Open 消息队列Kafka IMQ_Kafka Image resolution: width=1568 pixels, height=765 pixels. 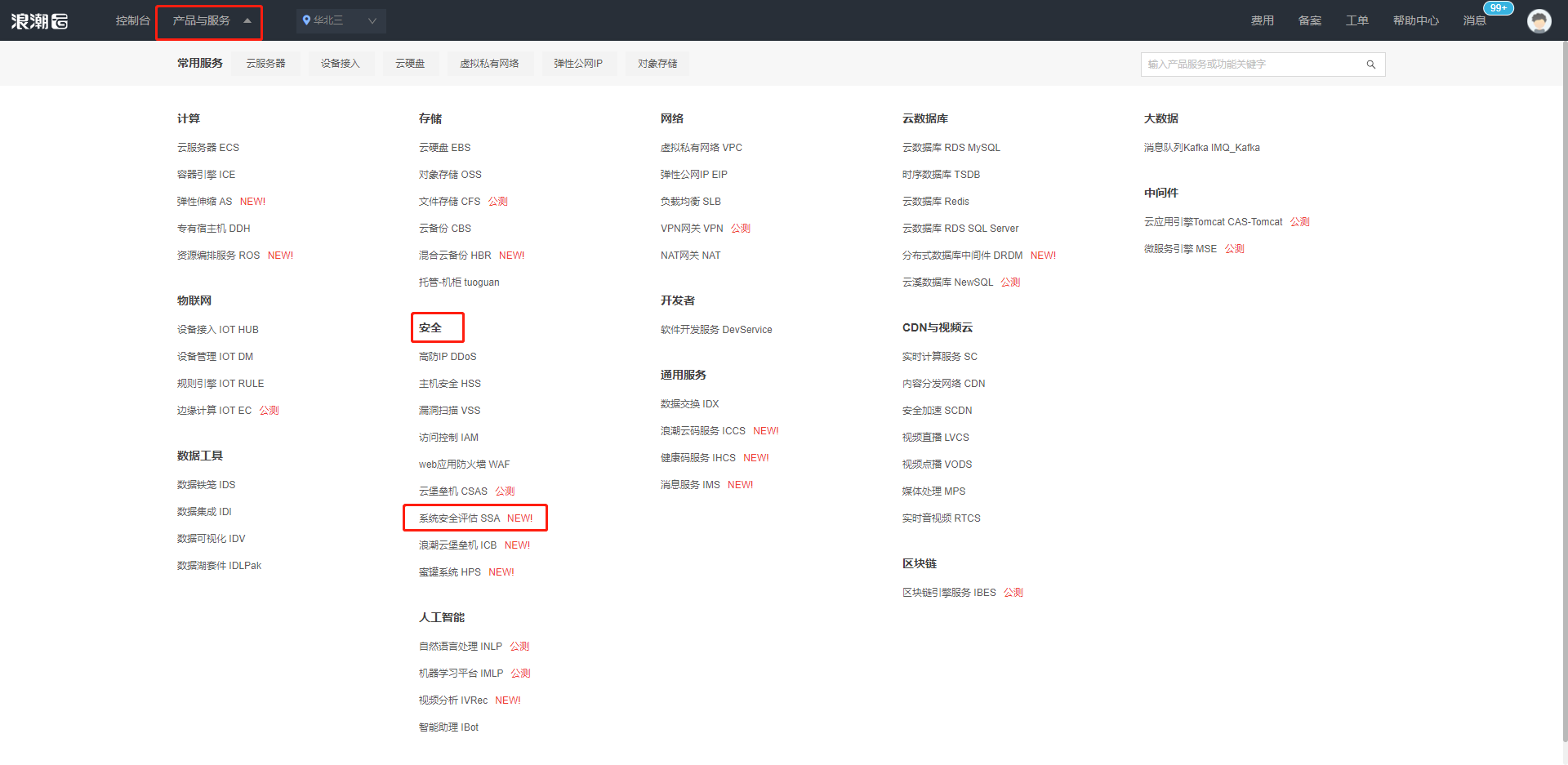pos(1202,148)
